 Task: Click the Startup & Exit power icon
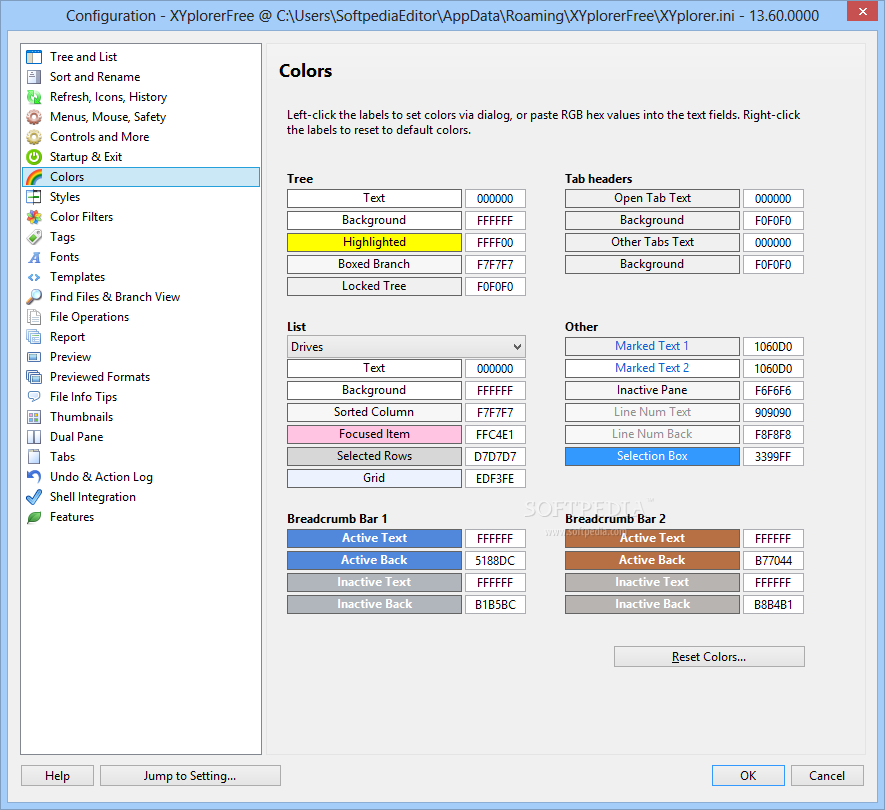(x=34, y=157)
